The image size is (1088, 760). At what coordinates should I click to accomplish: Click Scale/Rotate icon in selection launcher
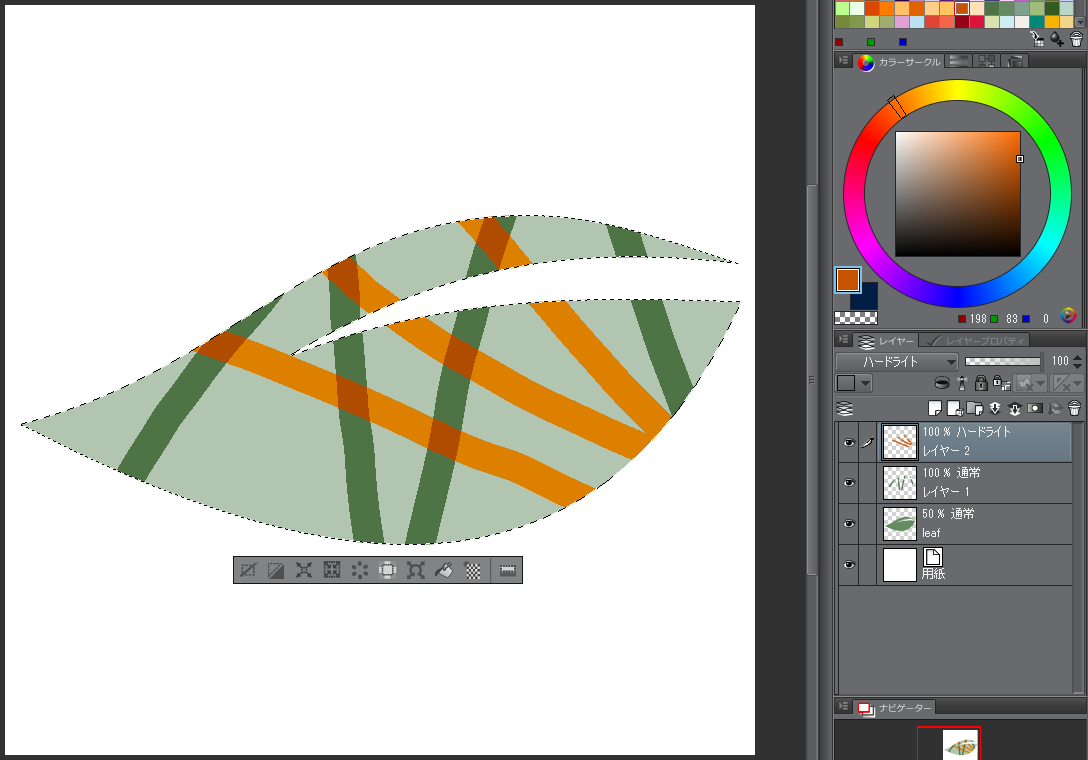click(x=416, y=571)
